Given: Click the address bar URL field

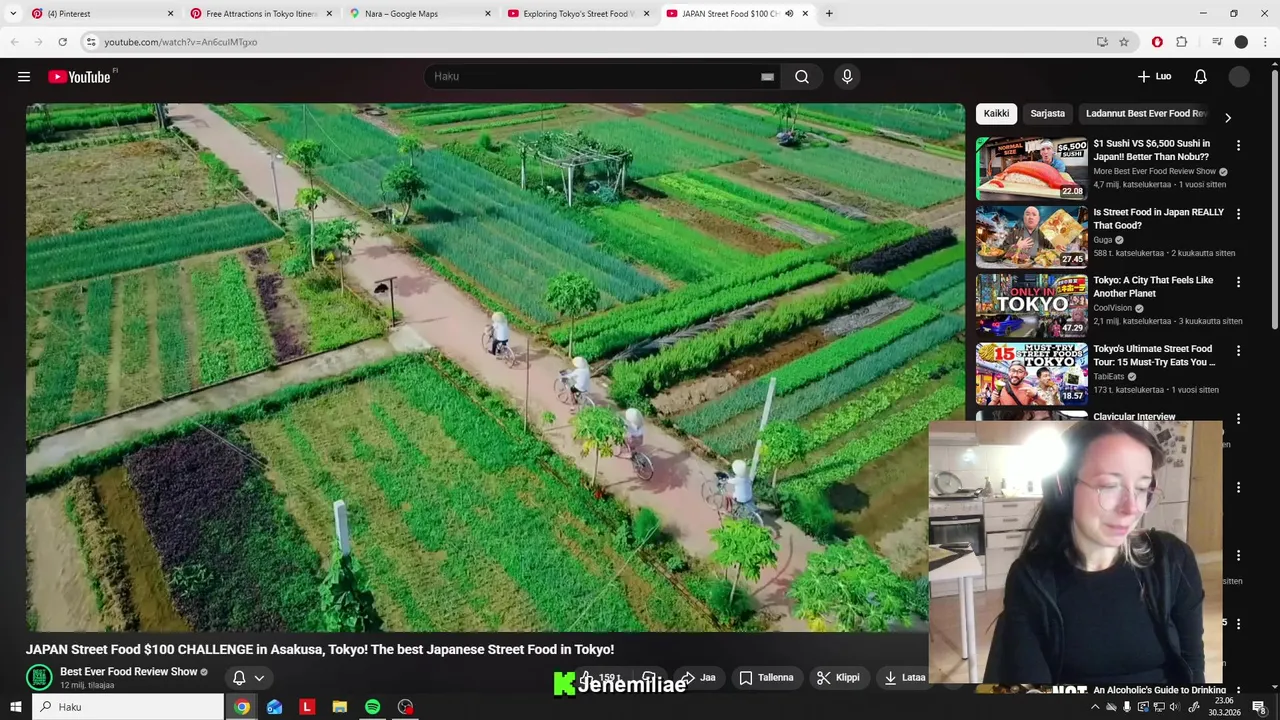Looking at the screenshot, I should pos(590,42).
